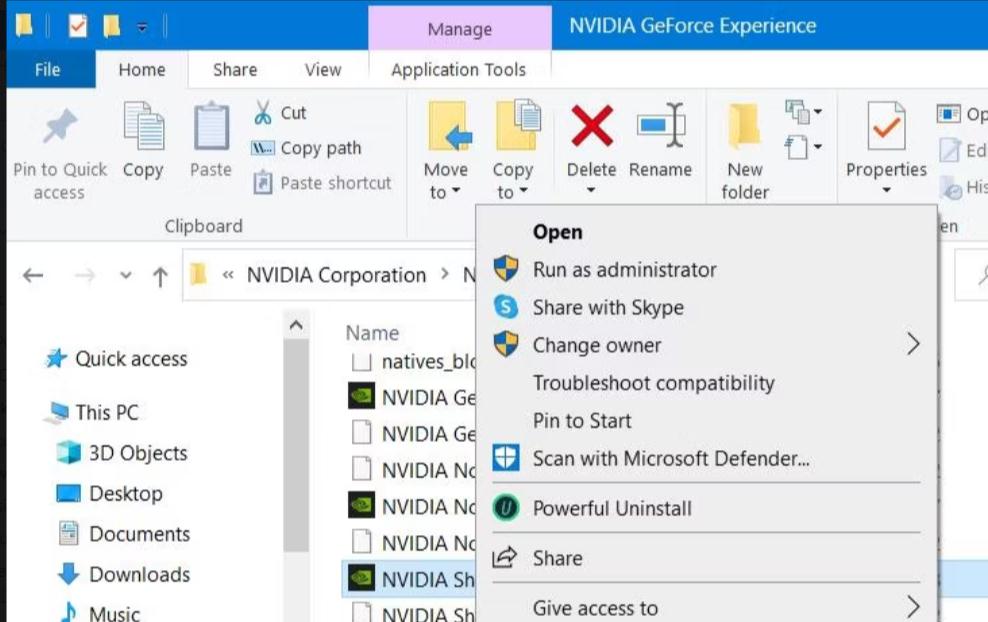This screenshot has width=988, height=622.
Task: Click the red Delete icon in ribbon
Action: tap(591, 126)
